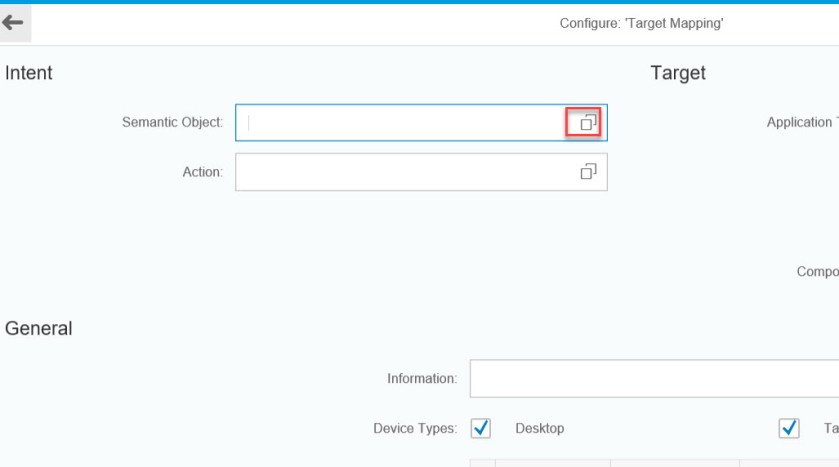839x467 pixels.
Task: Click the cut-off 'Compo' label
Action: [817, 272]
